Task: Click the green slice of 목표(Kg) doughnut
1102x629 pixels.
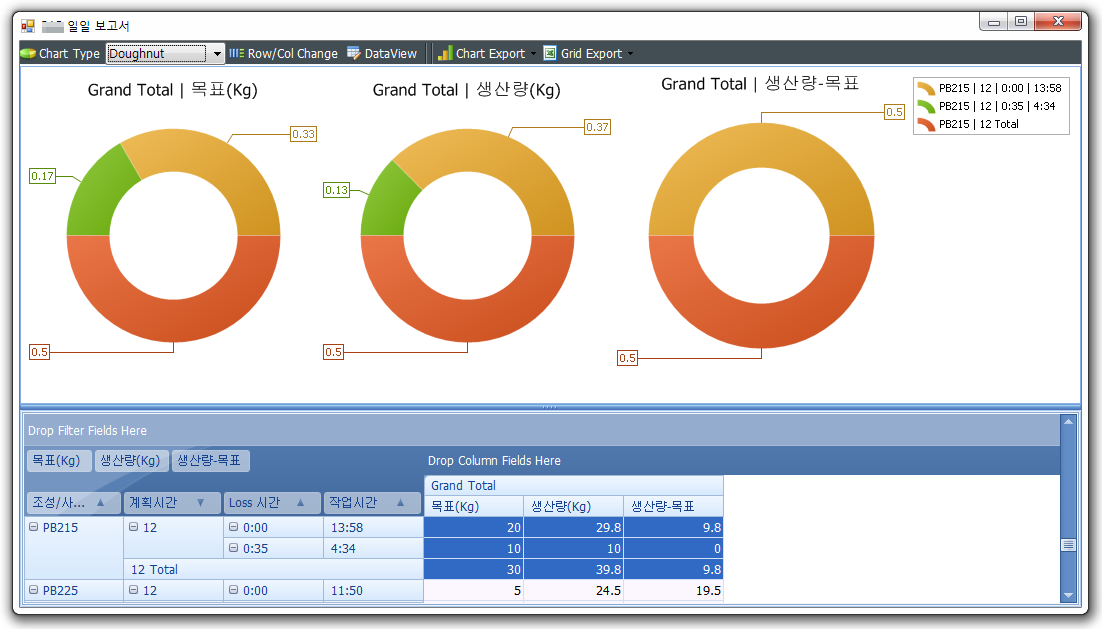Action: point(101,193)
